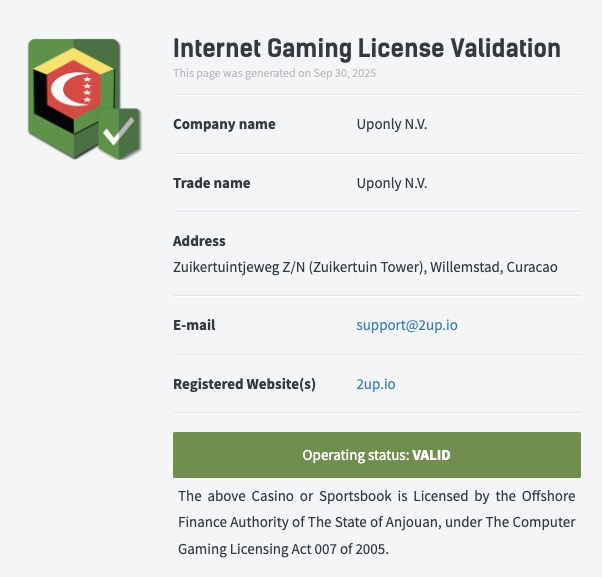Select the Company name label
The width and height of the screenshot is (602, 577).
coord(224,124)
